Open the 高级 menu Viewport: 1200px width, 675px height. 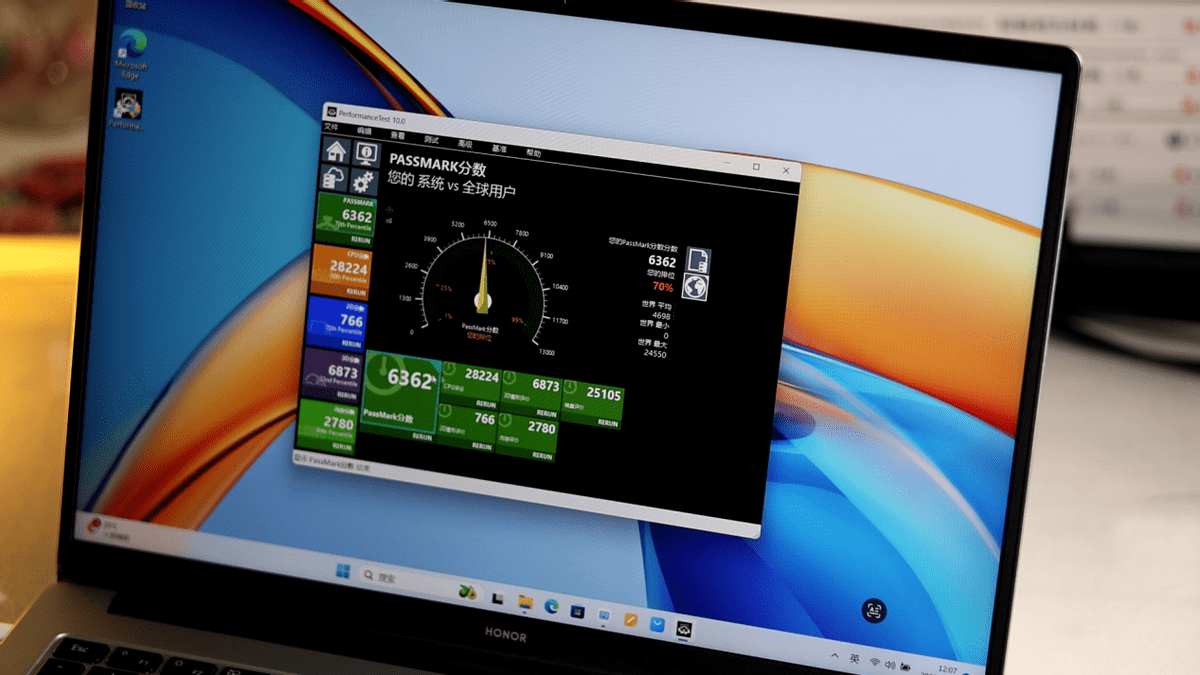pyautogui.click(x=465, y=143)
